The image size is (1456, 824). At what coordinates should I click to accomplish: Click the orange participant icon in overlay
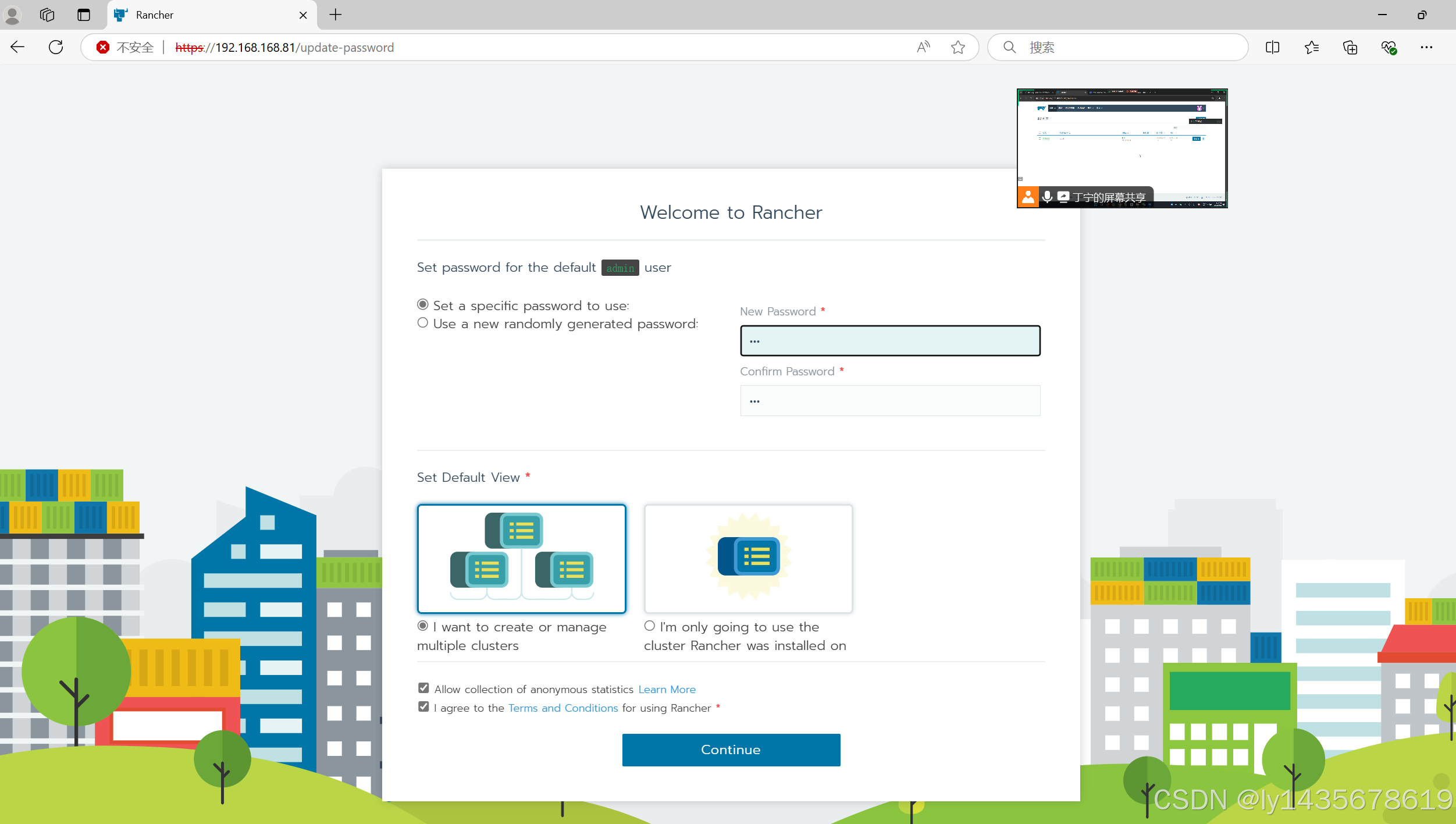[x=1028, y=197]
